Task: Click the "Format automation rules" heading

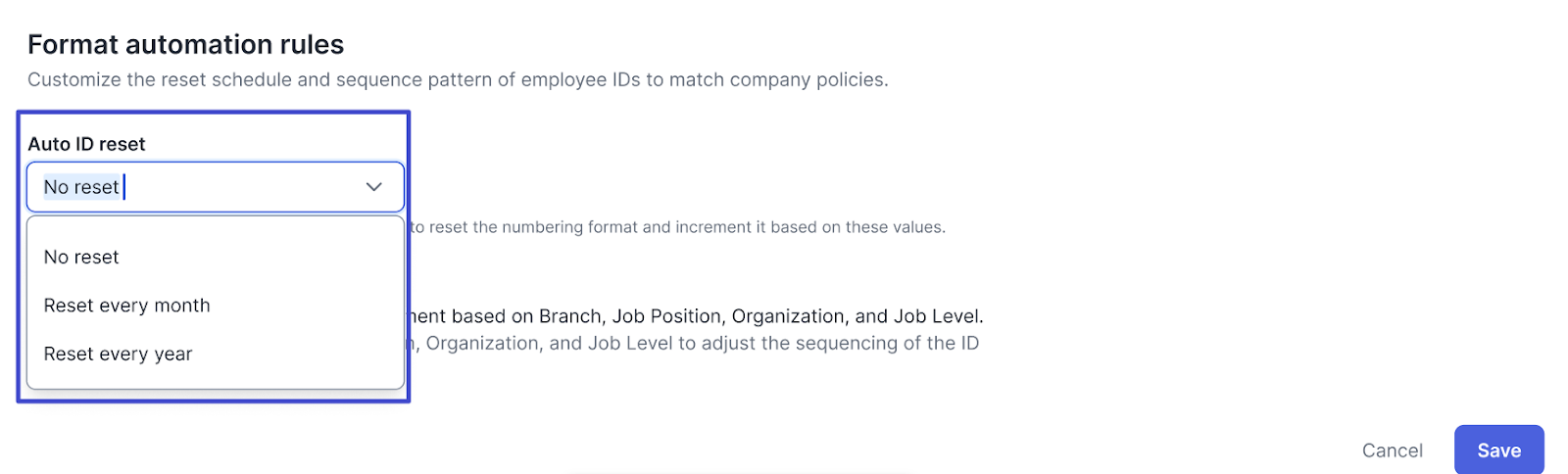Action: (185, 44)
